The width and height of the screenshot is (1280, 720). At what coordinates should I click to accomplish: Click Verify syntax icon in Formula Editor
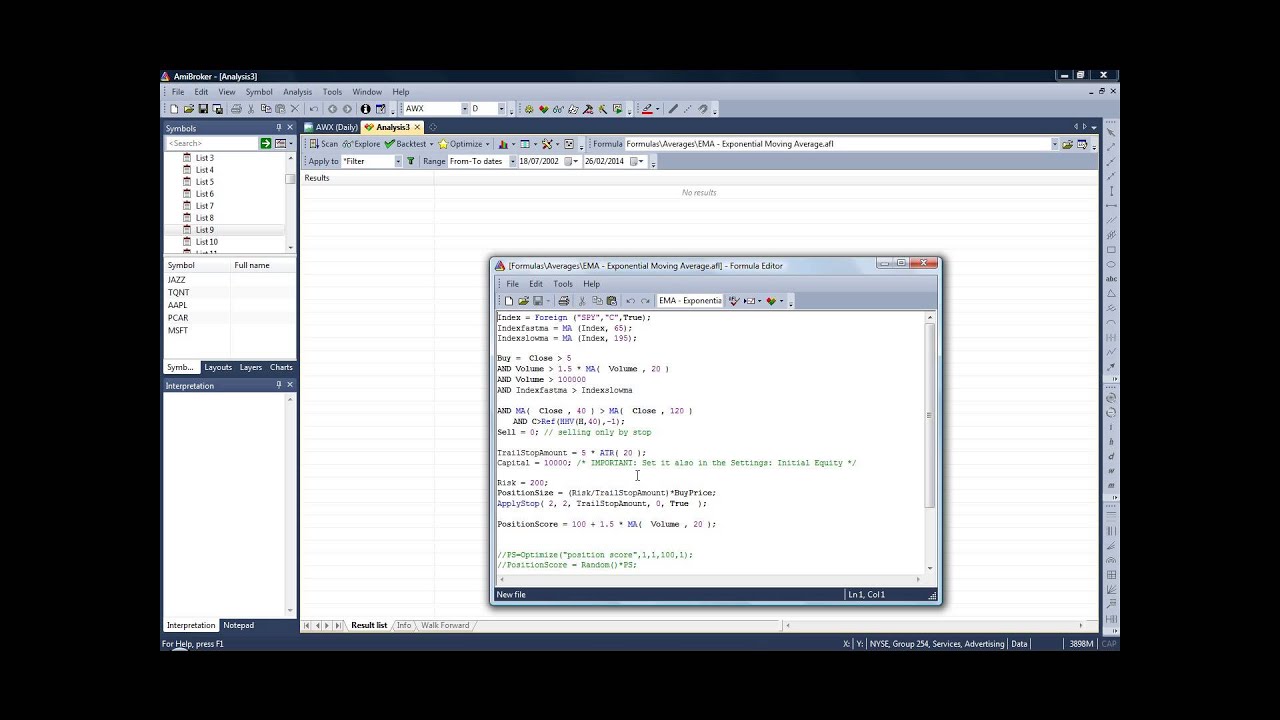(733, 301)
